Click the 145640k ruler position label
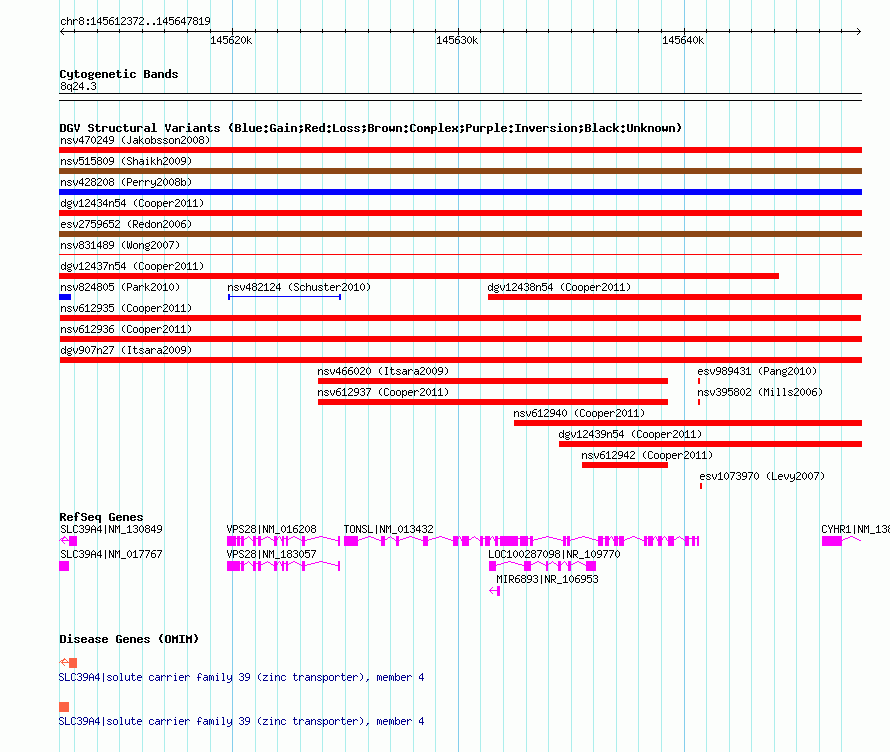 pos(683,40)
